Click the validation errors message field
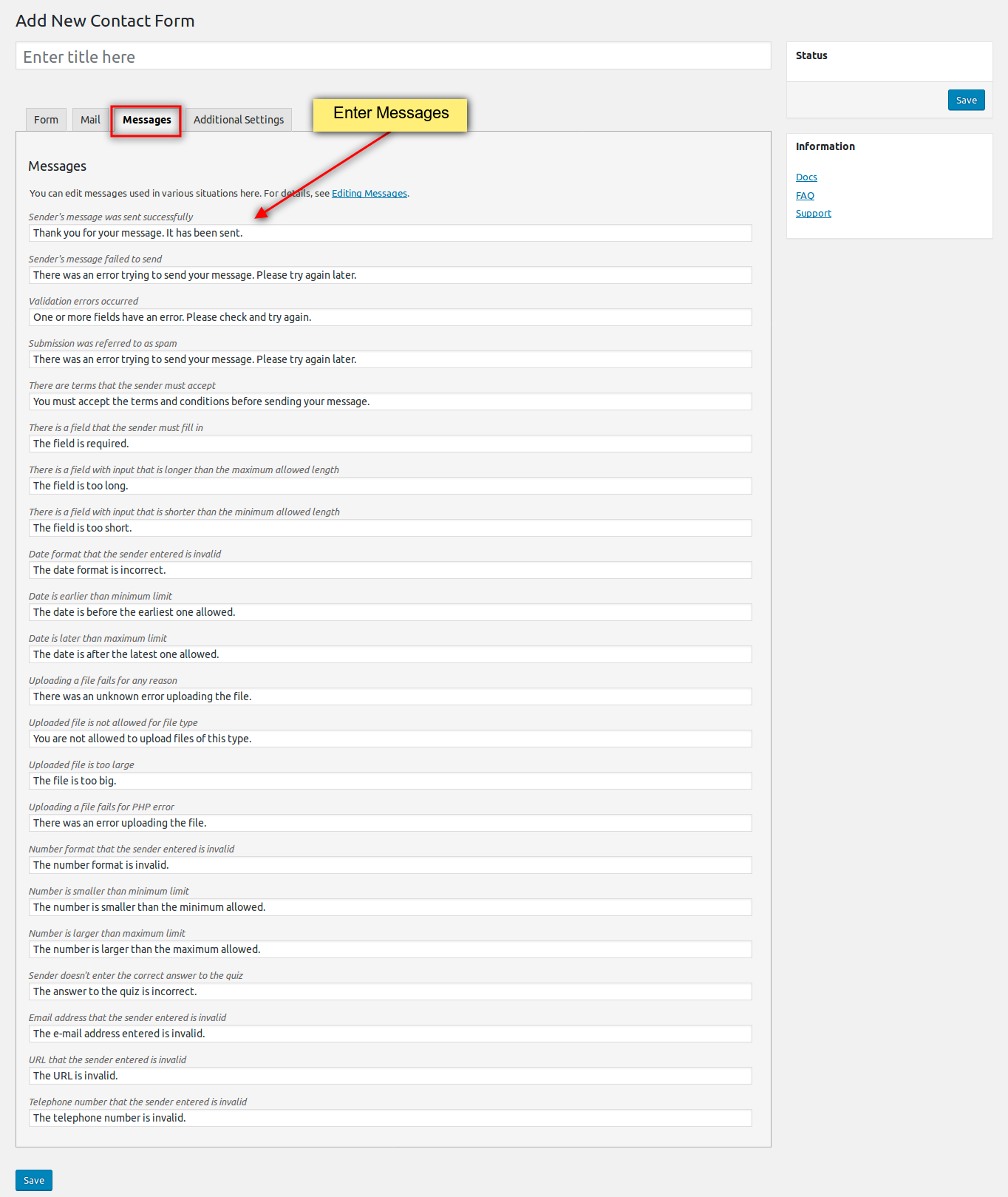This screenshot has width=1008, height=1197. coord(390,317)
